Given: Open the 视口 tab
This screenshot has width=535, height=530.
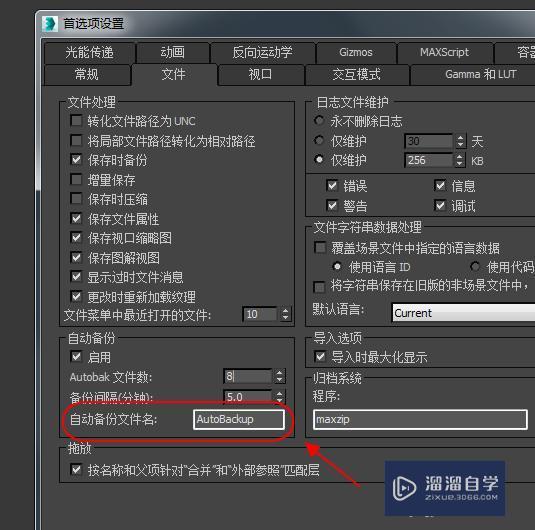Looking at the screenshot, I should pos(260,74).
